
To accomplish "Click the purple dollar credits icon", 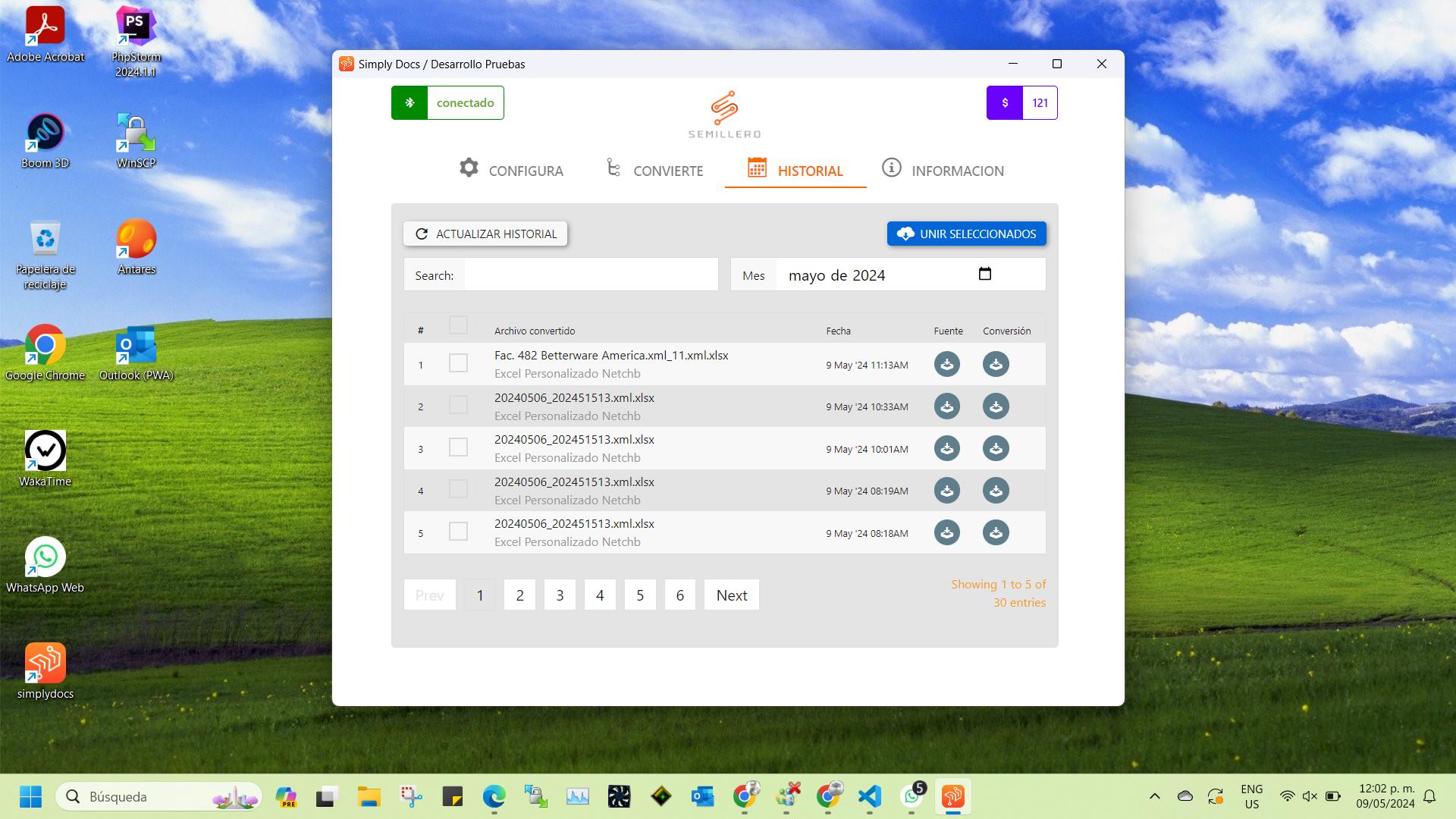I will click(x=1005, y=103).
